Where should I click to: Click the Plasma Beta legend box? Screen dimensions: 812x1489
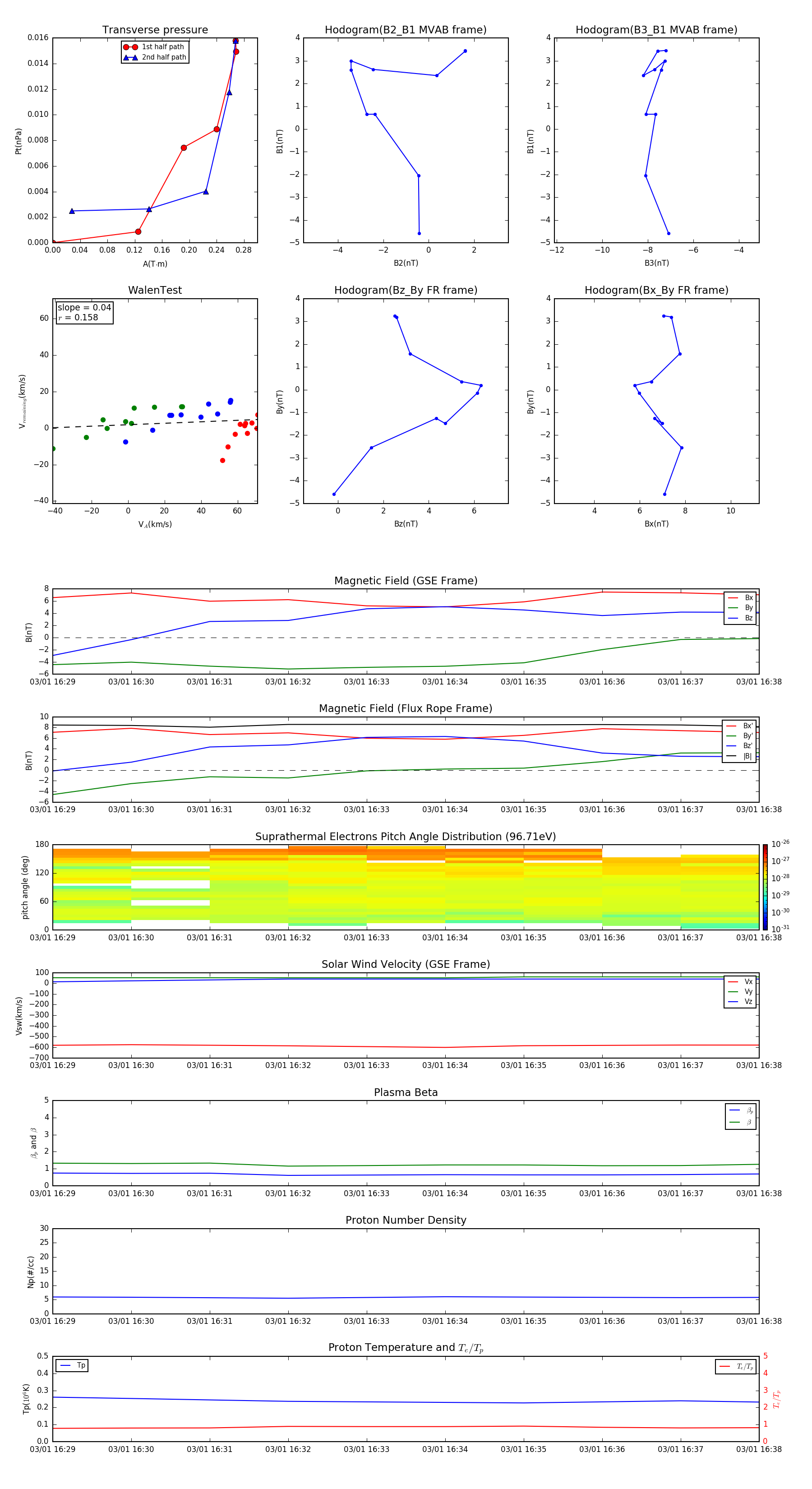[741, 1116]
